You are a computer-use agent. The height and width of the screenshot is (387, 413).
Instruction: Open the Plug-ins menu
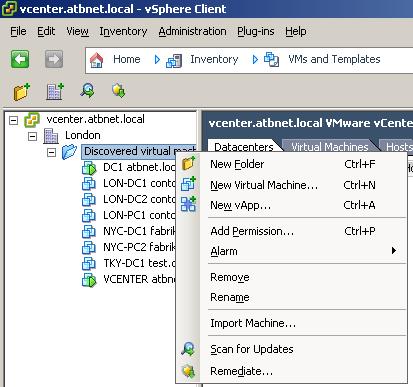pyautogui.click(x=256, y=31)
